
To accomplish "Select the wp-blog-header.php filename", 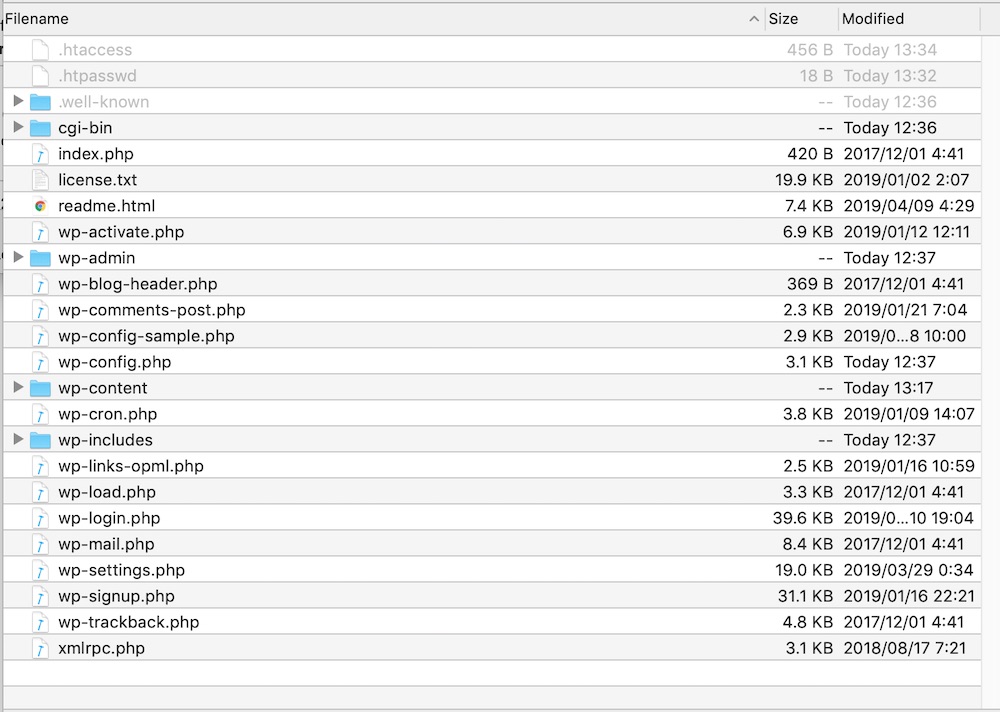I will pyautogui.click(x=138, y=284).
